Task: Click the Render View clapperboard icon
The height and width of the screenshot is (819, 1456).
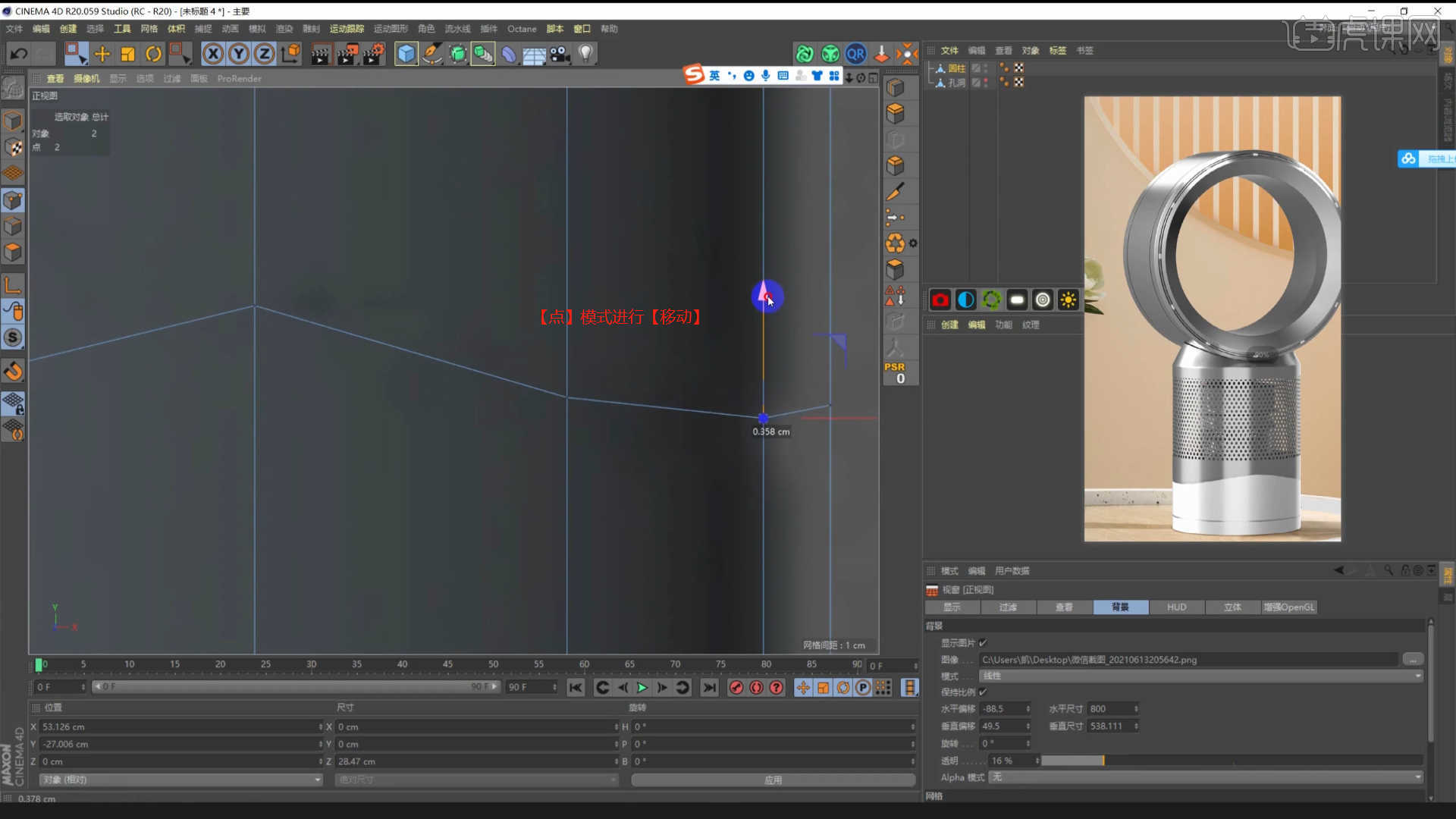Action: pos(321,54)
